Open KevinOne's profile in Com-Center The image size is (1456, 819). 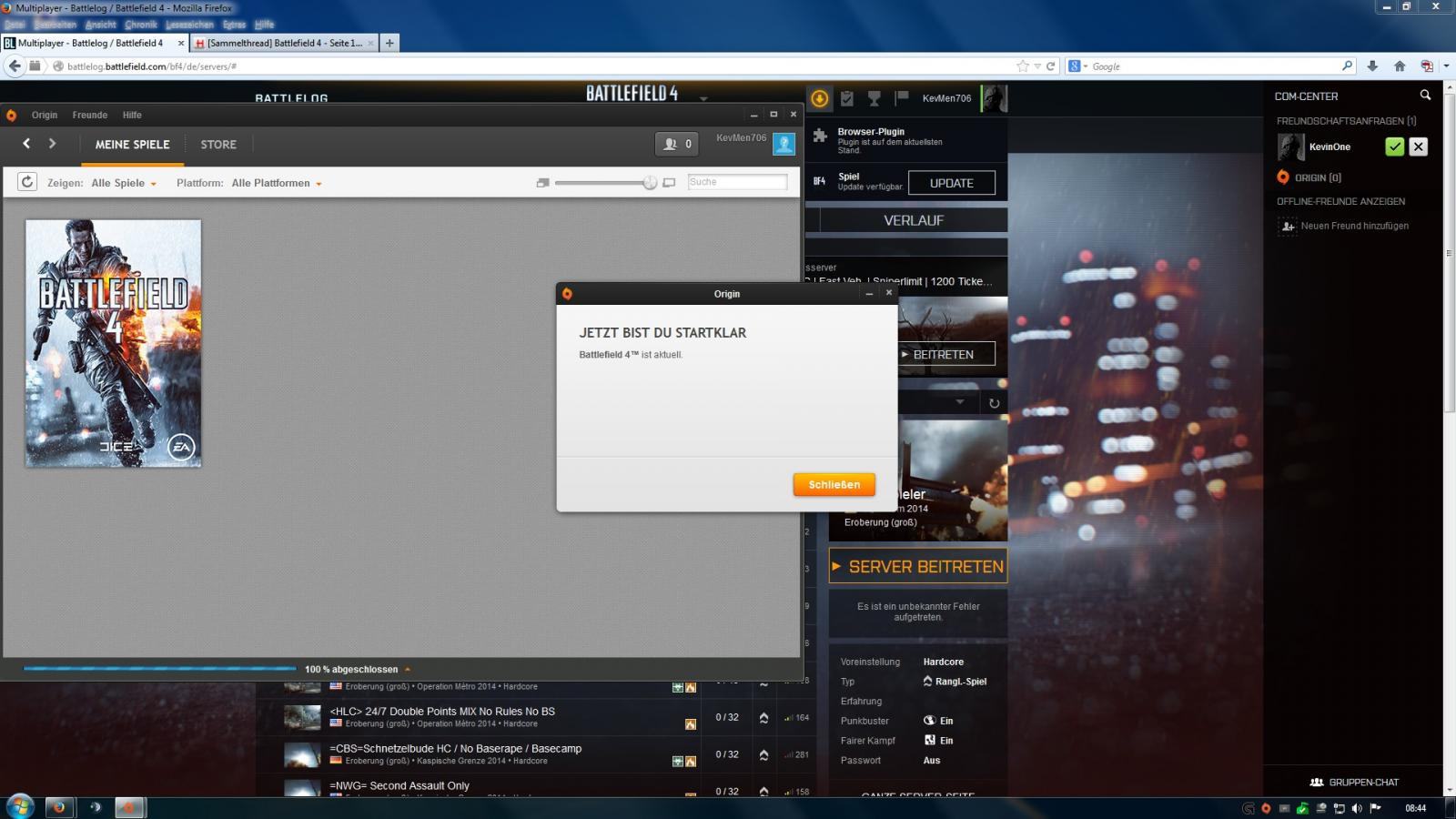point(1330,147)
